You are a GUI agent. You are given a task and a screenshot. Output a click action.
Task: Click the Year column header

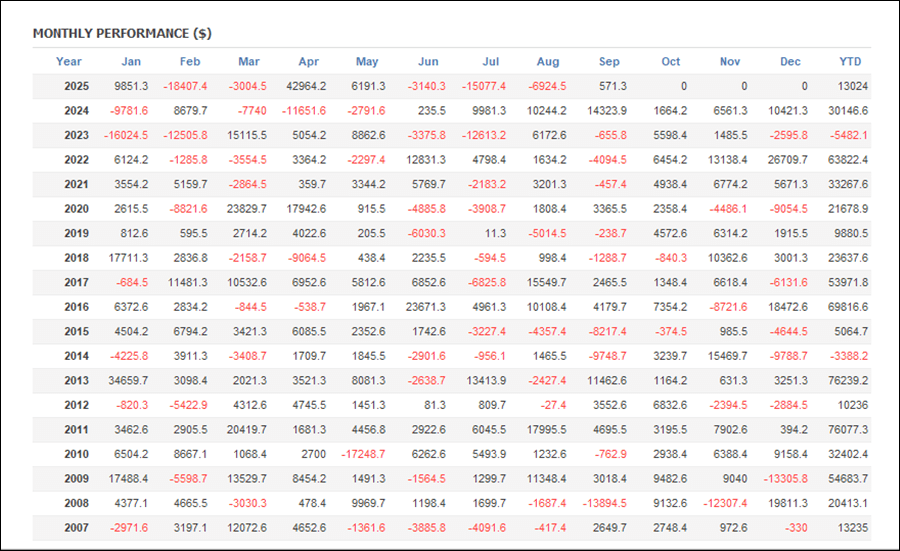[69, 62]
